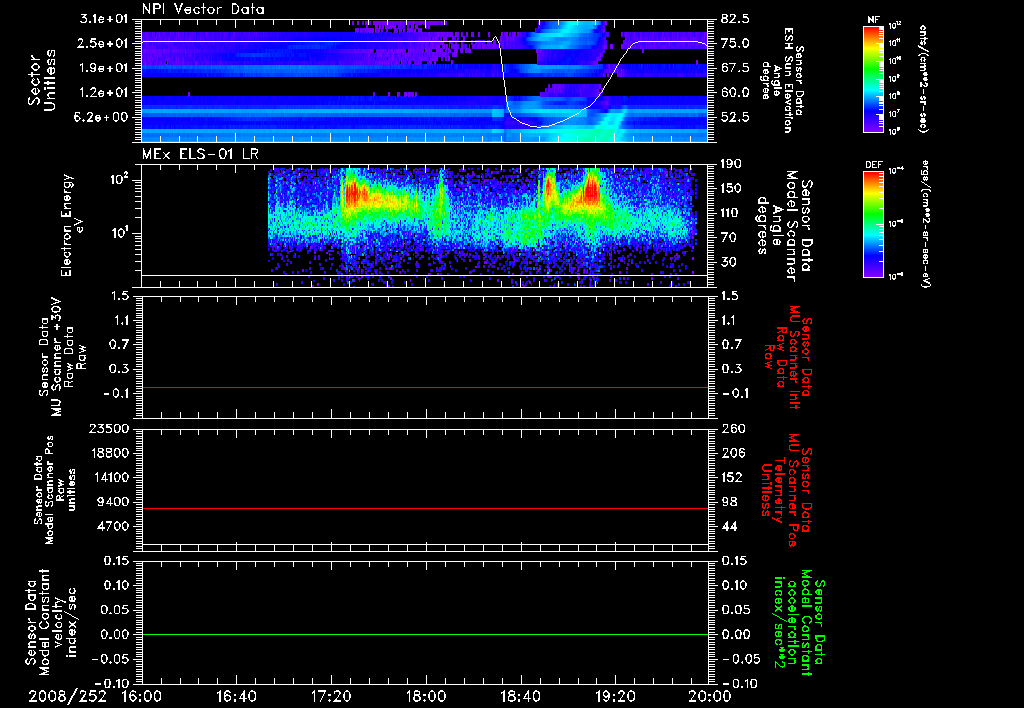Screen dimensions: 1024x708
Task: Click the Model Scanner Angle degrees axis title
Action: coord(784,225)
